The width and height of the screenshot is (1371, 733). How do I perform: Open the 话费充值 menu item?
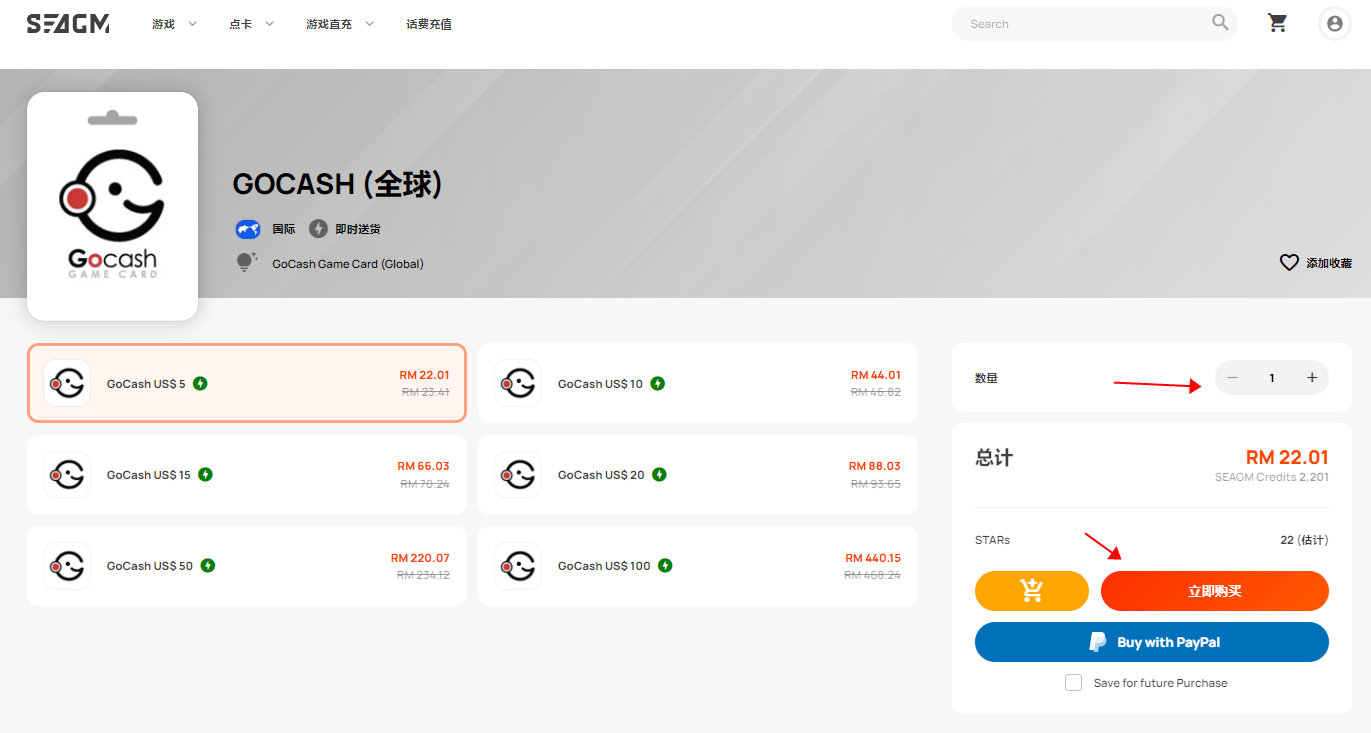click(x=429, y=24)
